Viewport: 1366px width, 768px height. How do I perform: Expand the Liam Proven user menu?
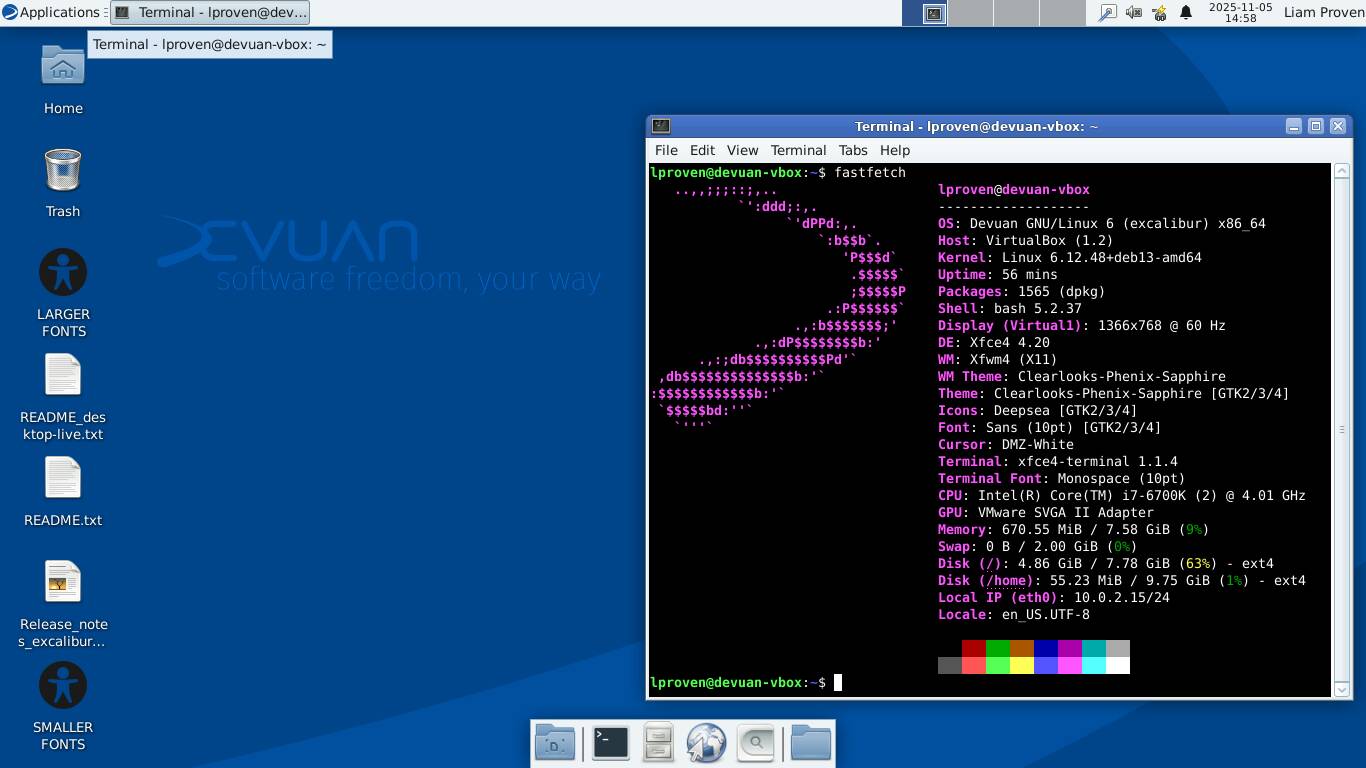click(1321, 13)
